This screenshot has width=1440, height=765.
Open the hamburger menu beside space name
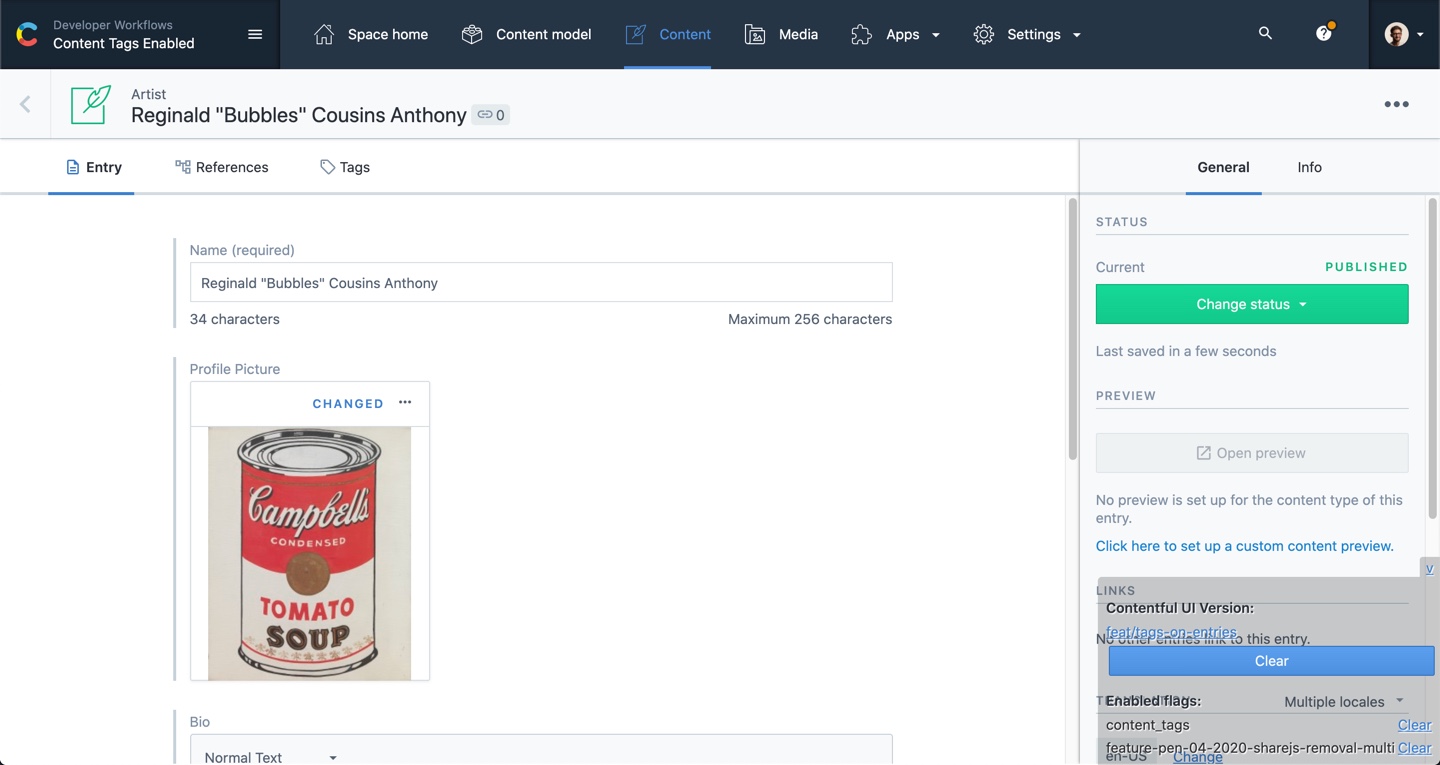(x=254, y=33)
